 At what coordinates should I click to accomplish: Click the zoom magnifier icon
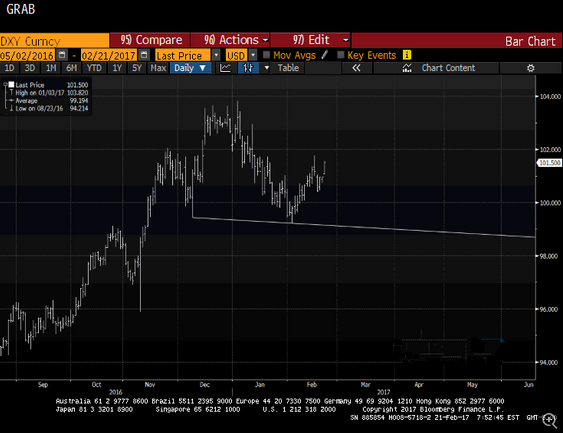[x=549, y=420]
